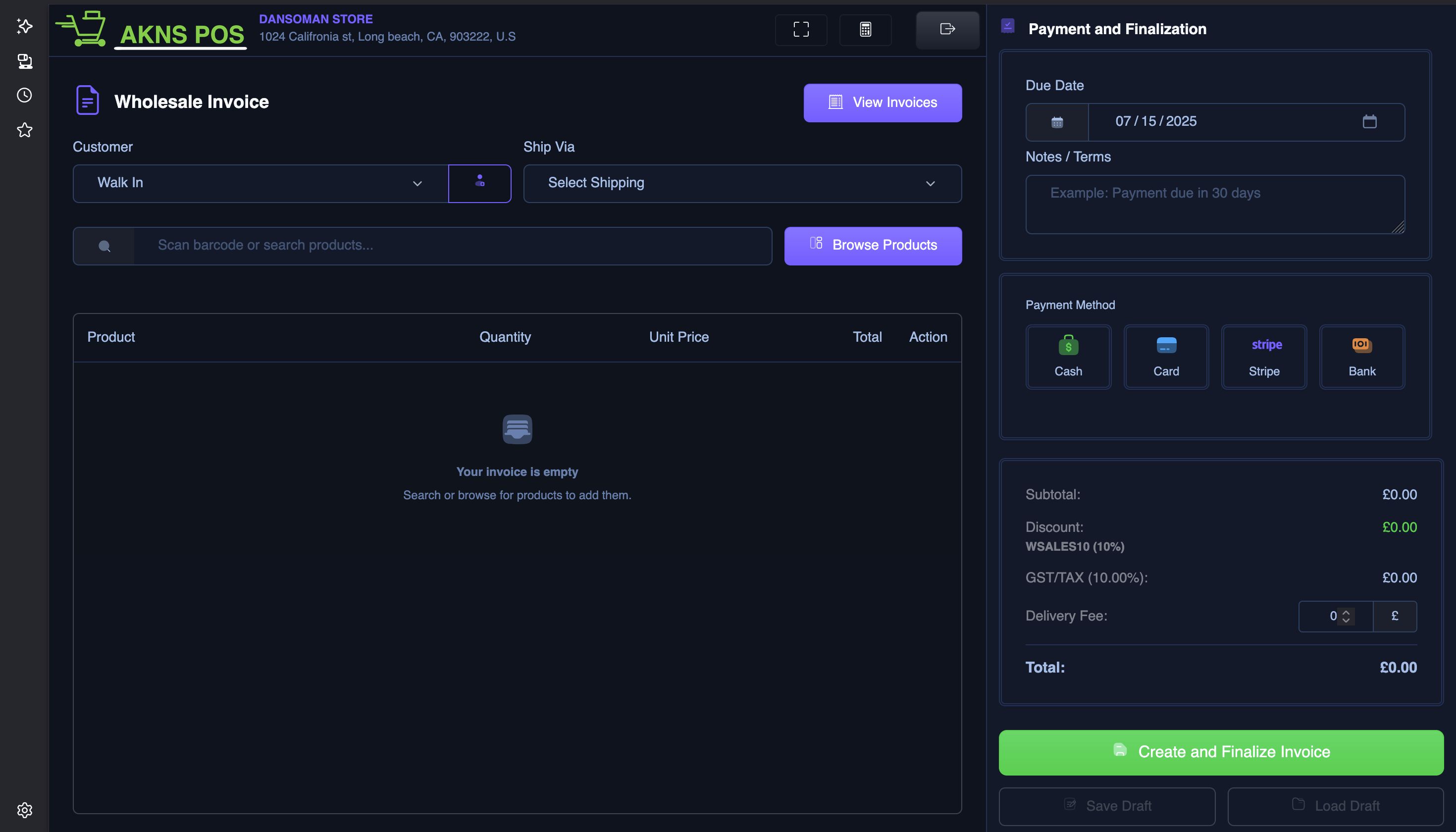The image size is (1456, 832).
Task: Open the calculator button in the header
Action: tap(865, 29)
